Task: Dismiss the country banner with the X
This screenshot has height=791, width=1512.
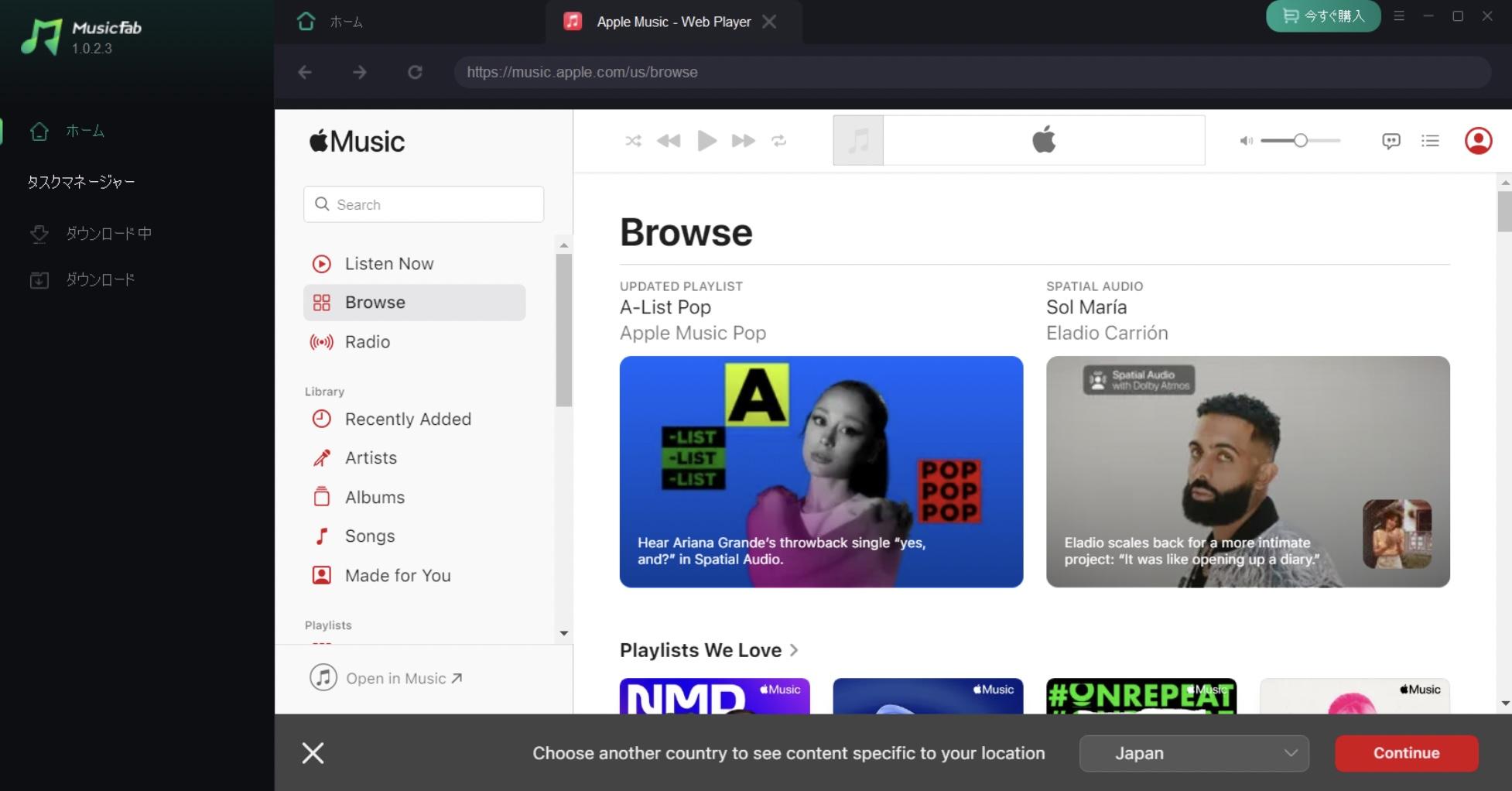Action: click(313, 753)
